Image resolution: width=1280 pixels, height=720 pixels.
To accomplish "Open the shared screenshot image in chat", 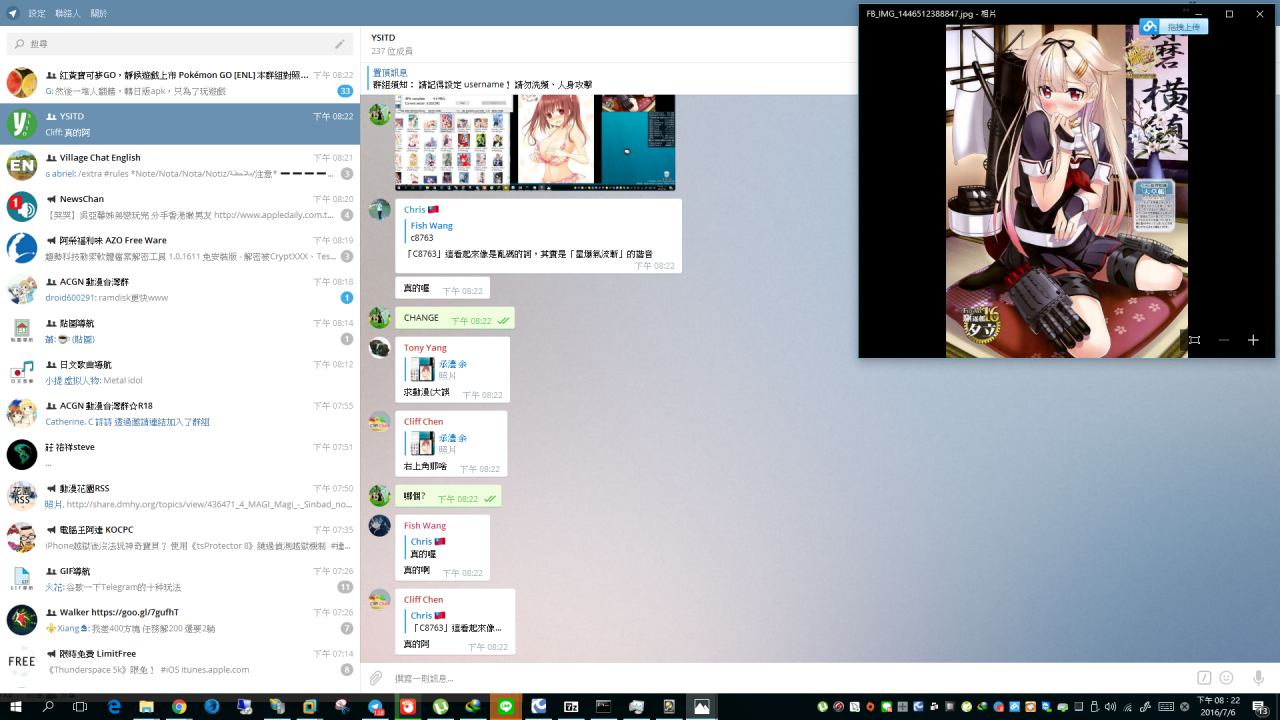I will (535, 142).
